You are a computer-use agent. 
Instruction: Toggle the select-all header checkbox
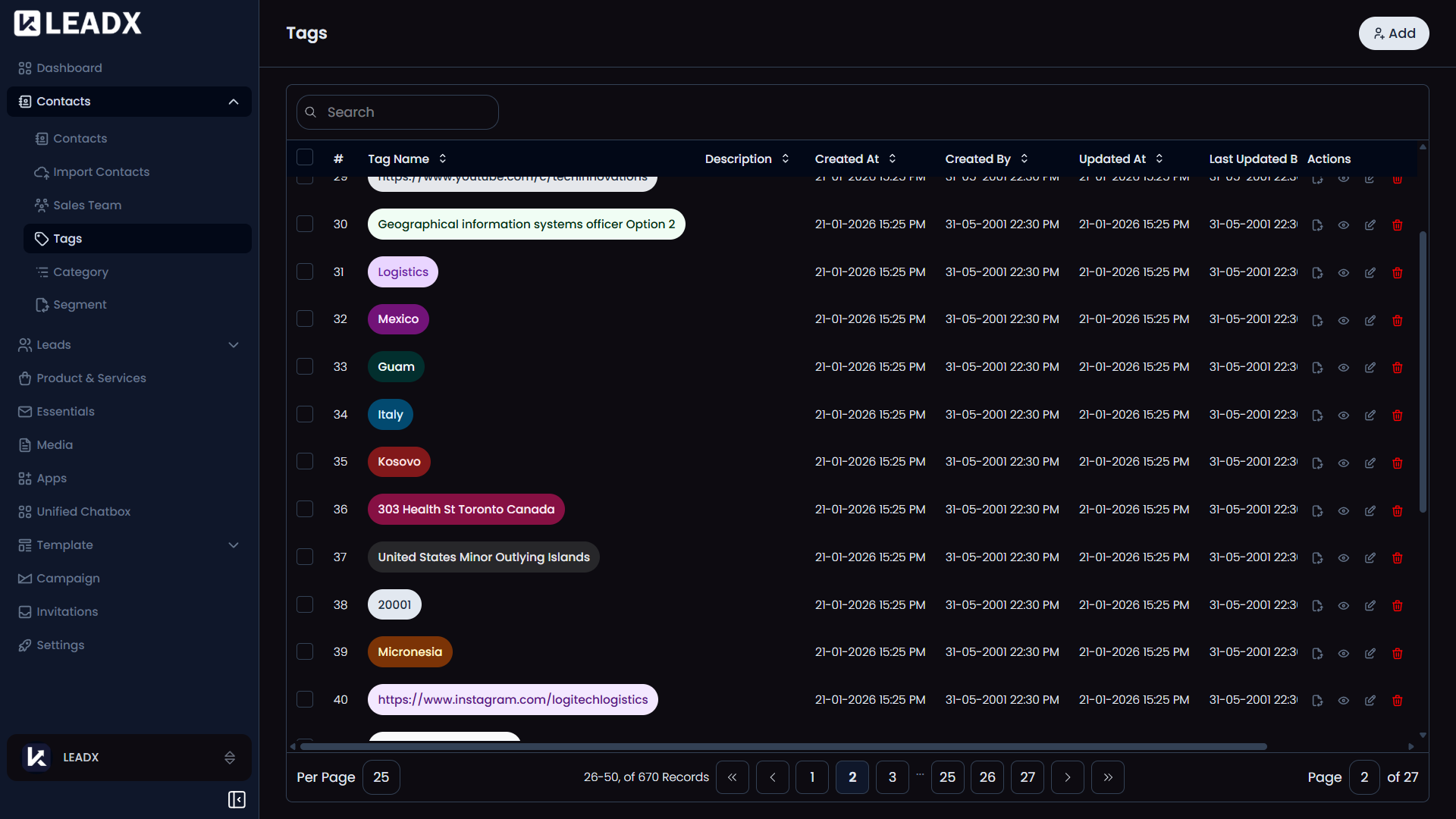(305, 158)
